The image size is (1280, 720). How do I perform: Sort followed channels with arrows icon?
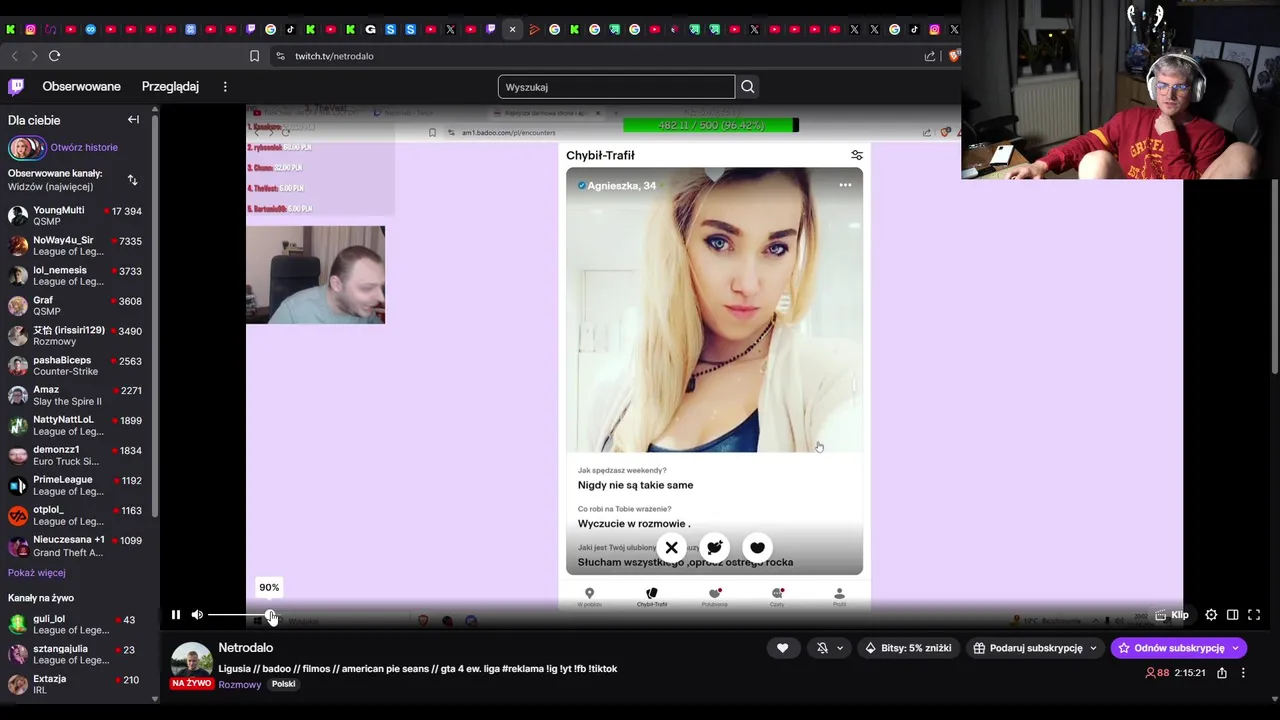[132, 180]
